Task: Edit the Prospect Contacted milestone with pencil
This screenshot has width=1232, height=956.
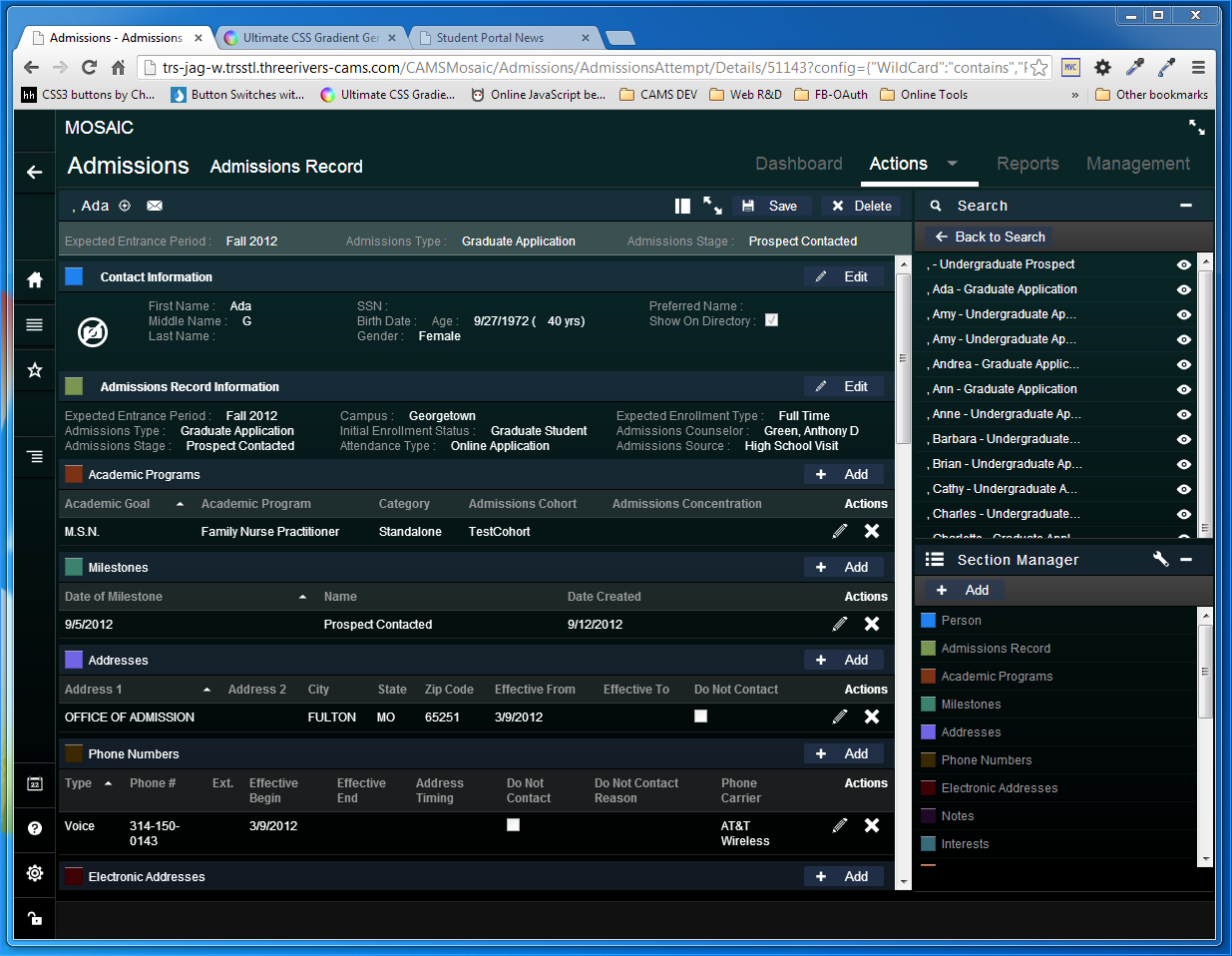Action: (x=839, y=624)
